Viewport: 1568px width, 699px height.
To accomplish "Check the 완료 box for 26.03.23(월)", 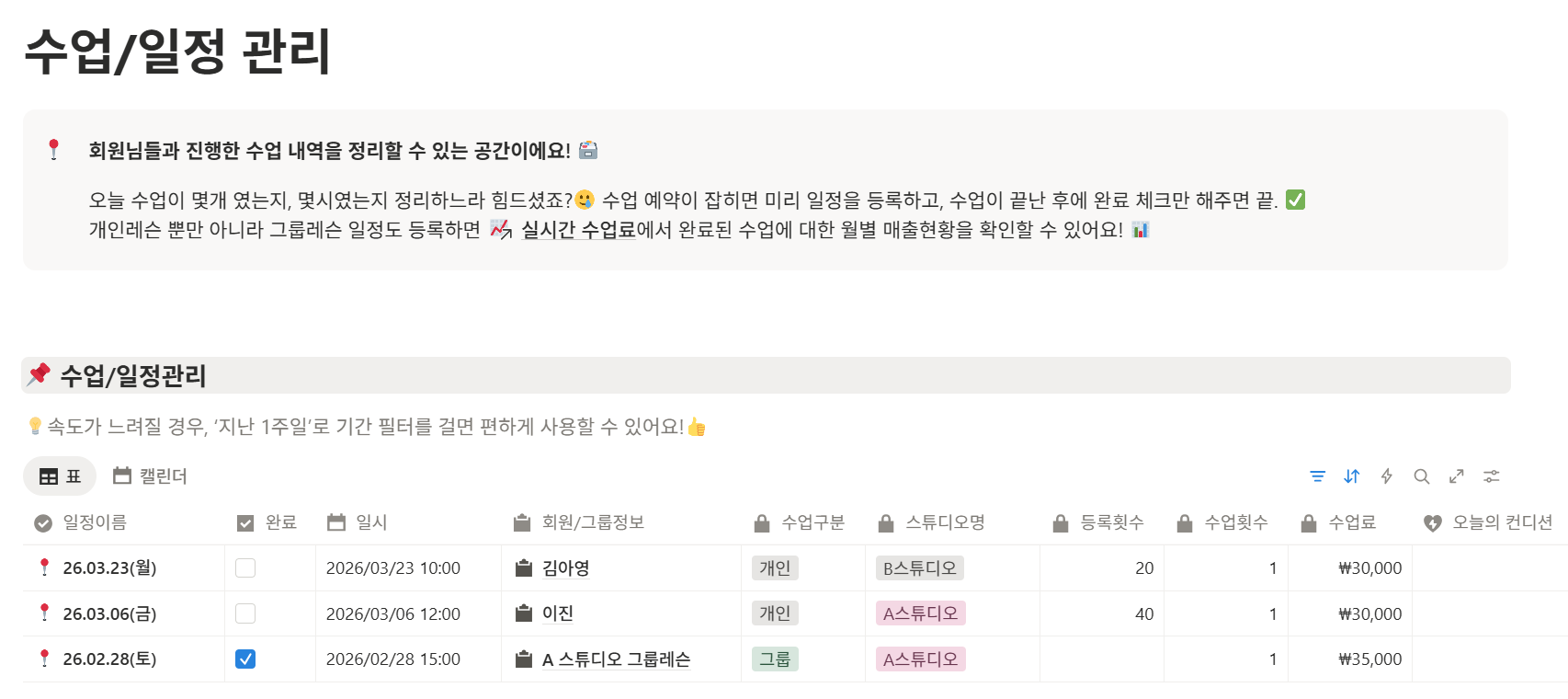I will [243, 567].
